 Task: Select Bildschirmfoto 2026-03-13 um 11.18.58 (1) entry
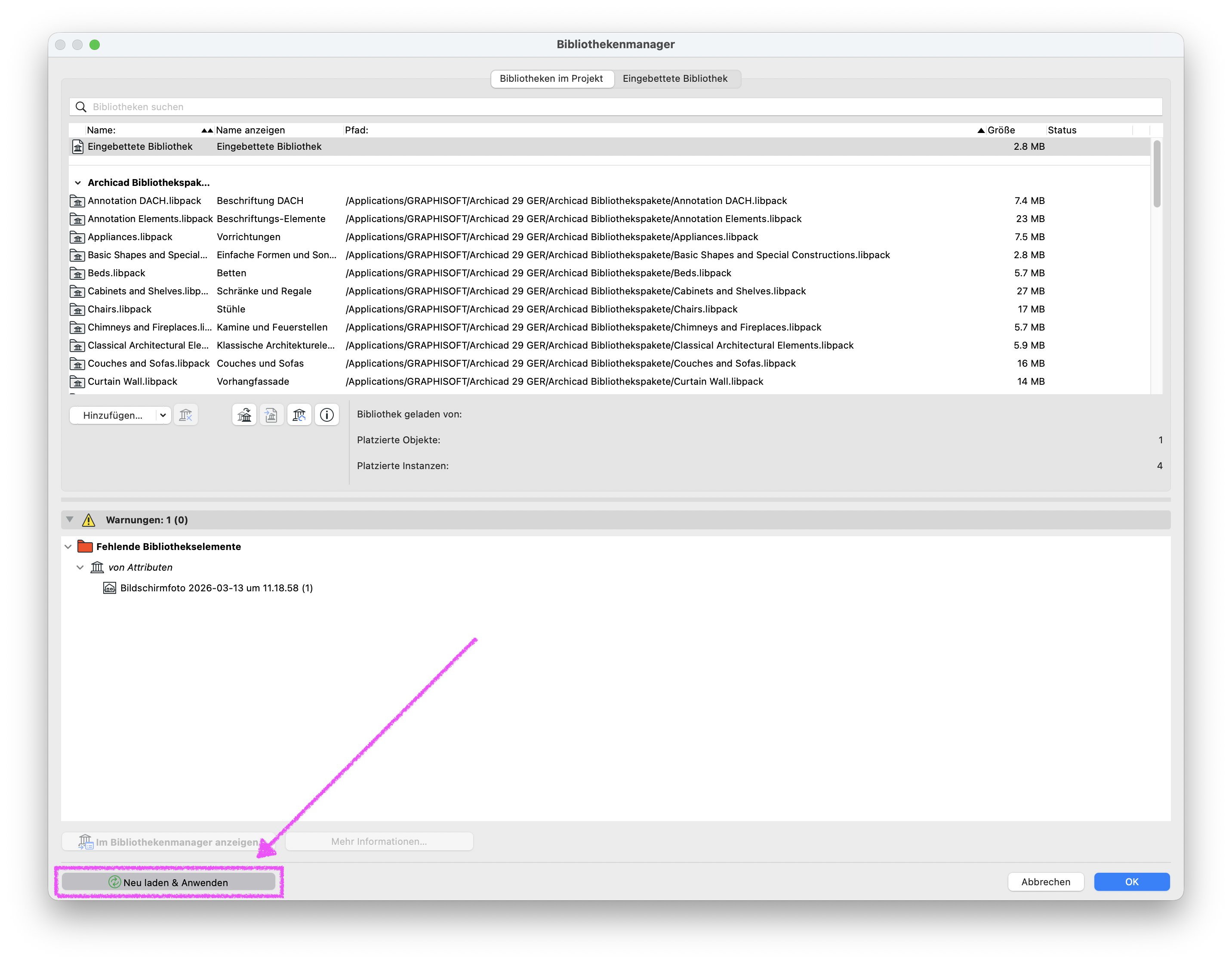217,588
